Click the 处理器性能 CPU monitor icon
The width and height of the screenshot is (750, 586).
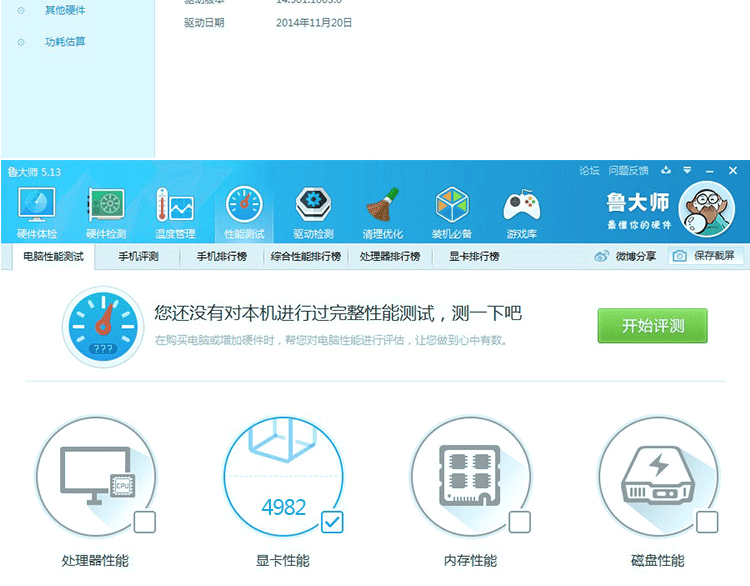(x=97, y=476)
